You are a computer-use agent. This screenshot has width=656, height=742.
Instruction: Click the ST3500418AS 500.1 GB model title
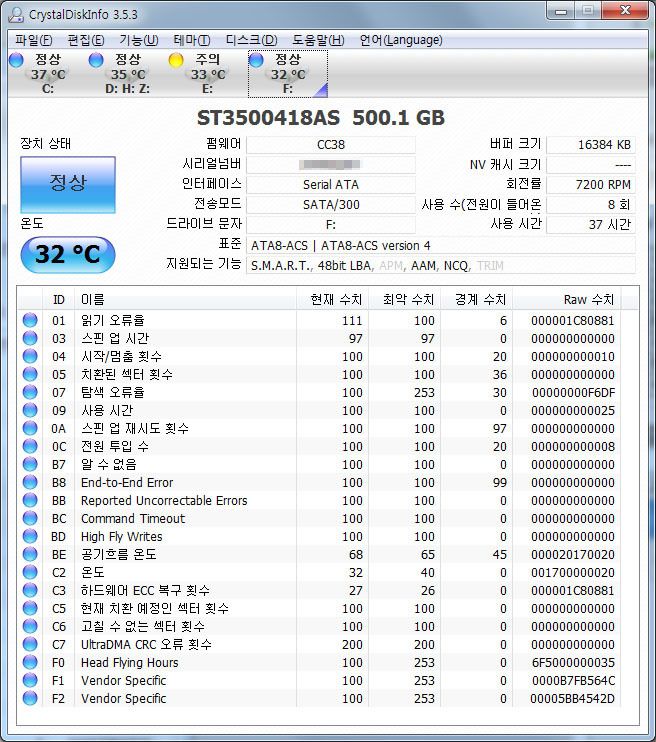point(321,118)
